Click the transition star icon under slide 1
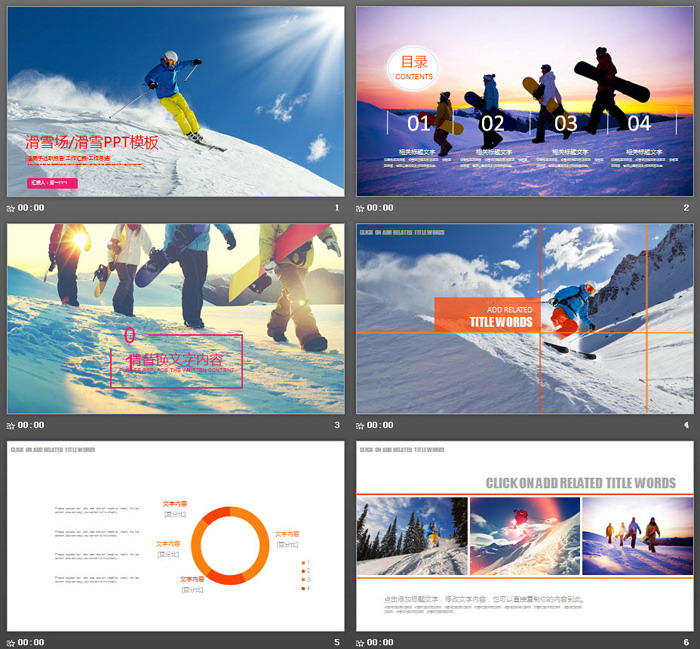Image resolution: width=700 pixels, height=649 pixels. coord(11,209)
